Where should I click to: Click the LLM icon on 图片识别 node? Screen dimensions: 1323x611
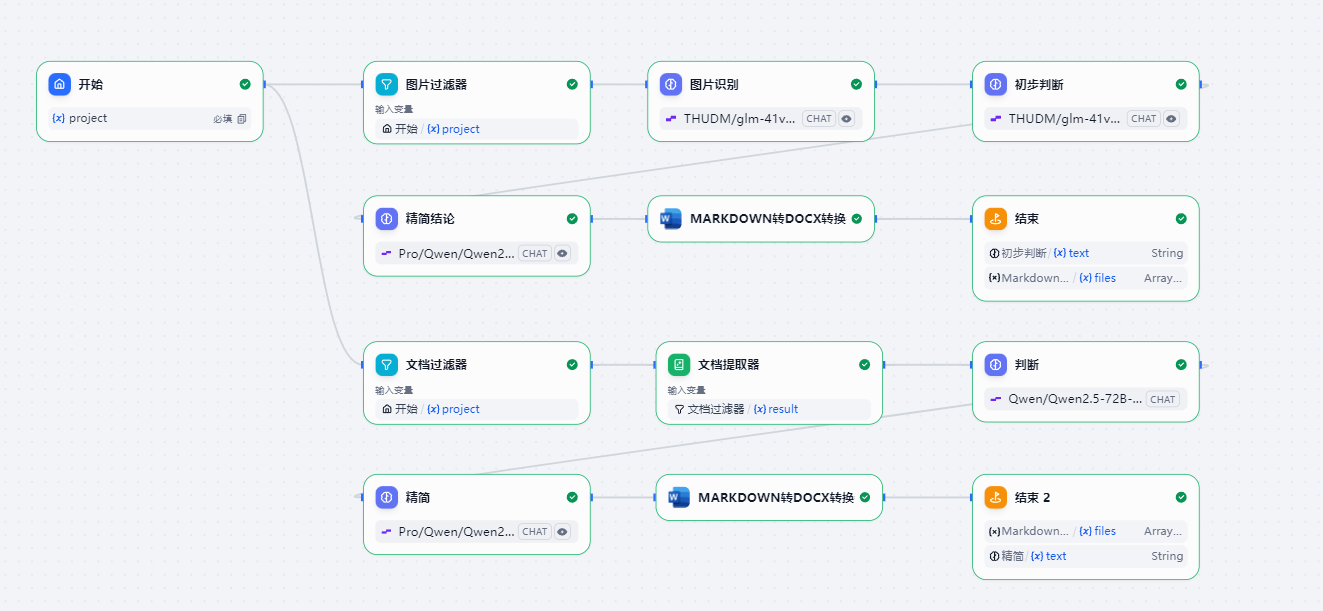tap(671, 84)
